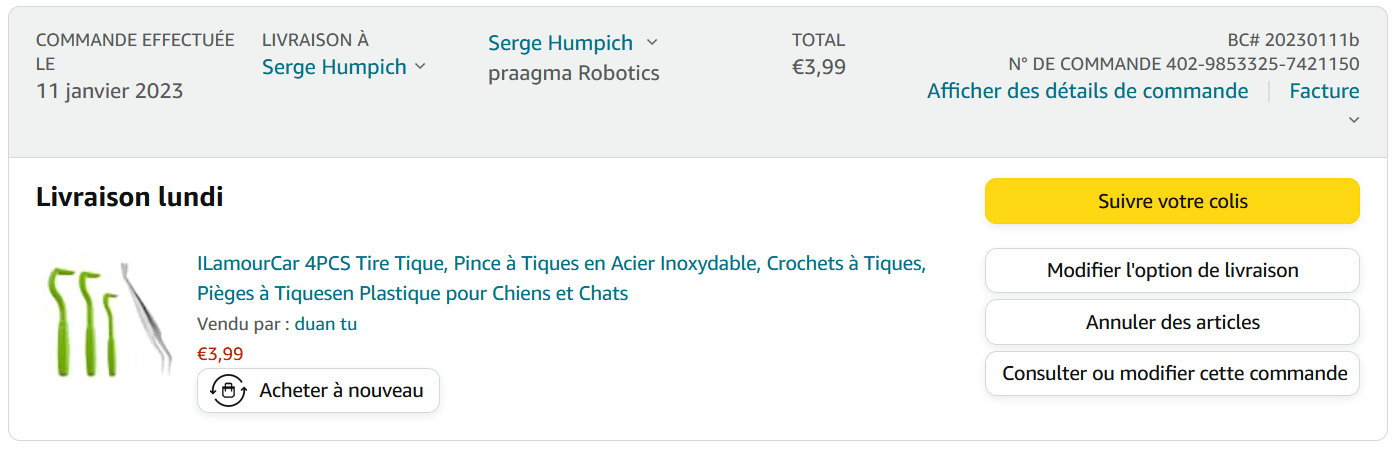Open dropdown arrow next to praagma Robotics name

pyautogui.click(x=652, y=42)
